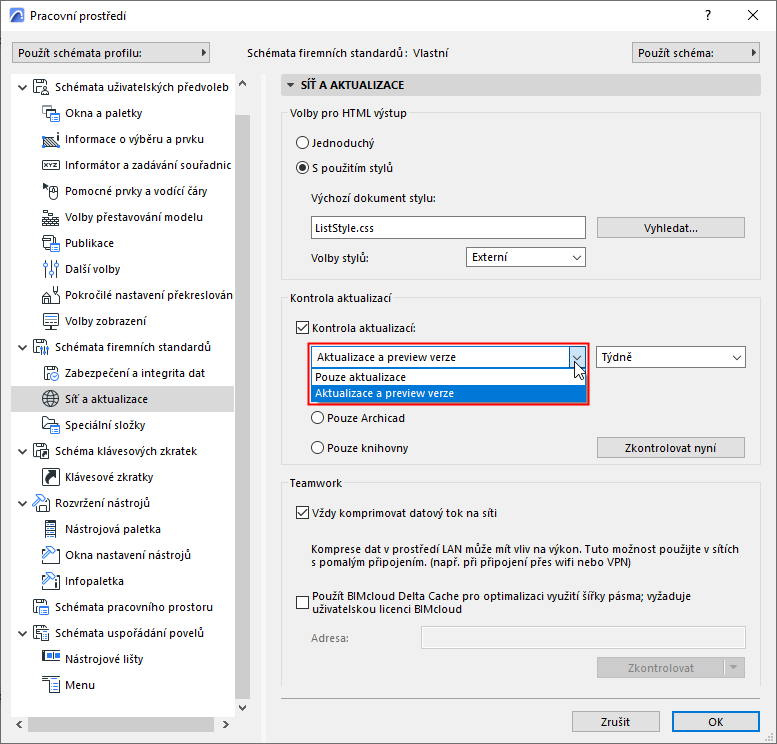Click the Pomocné prvky a vodící čáry icon

(x=51, y=191)
